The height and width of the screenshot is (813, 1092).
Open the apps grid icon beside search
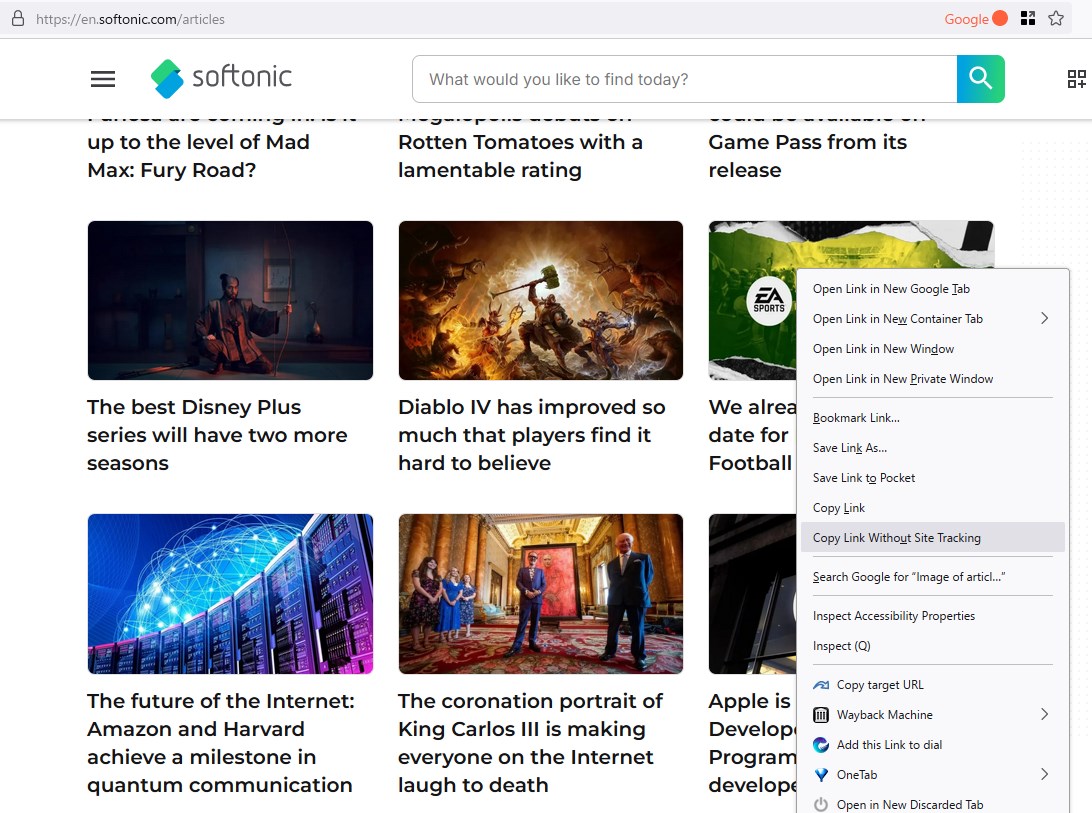pos(1076,79)
